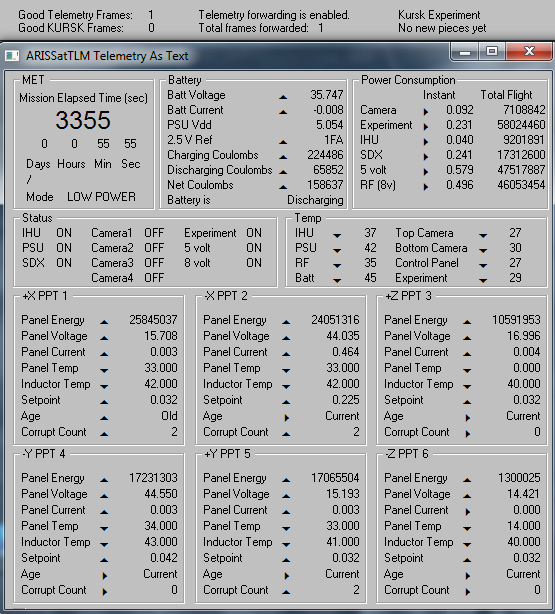Viewport: 555px width, 614px height.
Task: Select the Camera1 OFF status
Action: point(154,233)
